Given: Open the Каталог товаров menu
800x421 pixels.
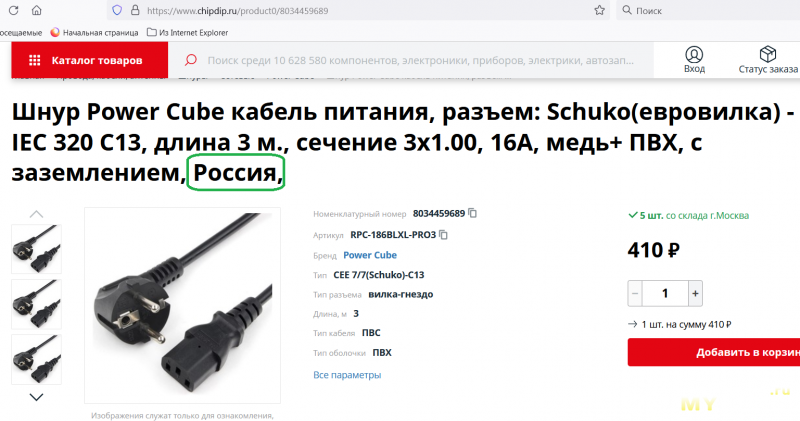Looking at the screenshot, I should tap(90, 60).
